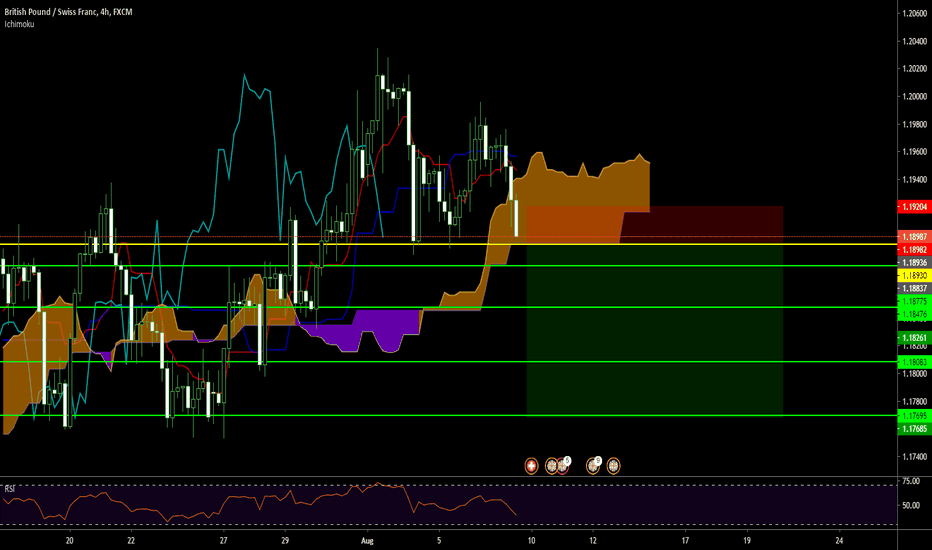Select the Ichimoku indicator label

[x=19, y=24]
